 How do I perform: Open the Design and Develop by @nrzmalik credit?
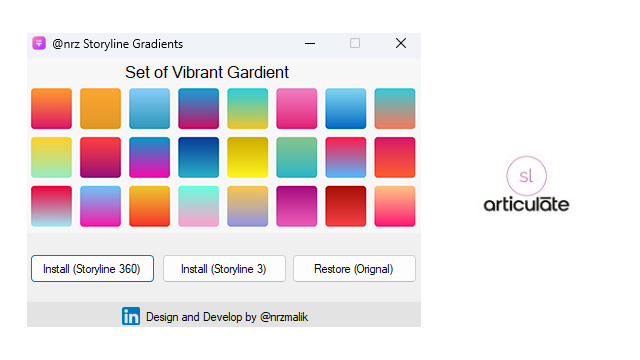(227, 317)
